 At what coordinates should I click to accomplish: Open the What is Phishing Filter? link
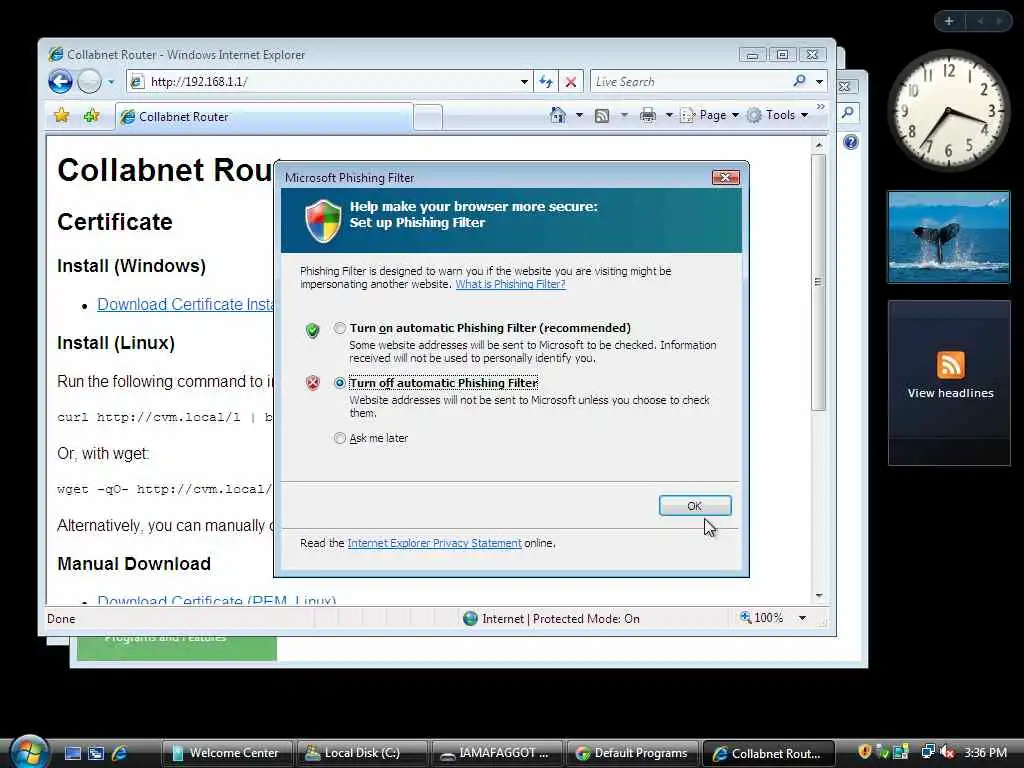[510, 284]
